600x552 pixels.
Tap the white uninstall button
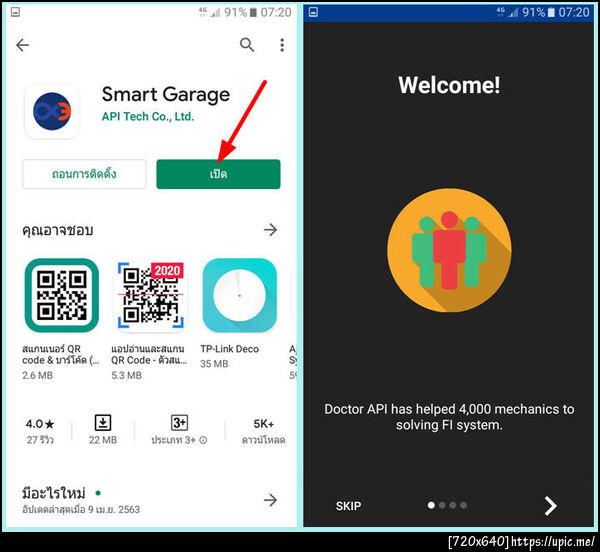[x=84, y=174]
